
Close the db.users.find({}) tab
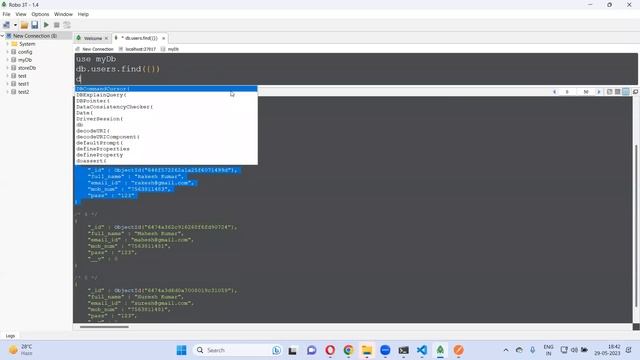[164, 38]
